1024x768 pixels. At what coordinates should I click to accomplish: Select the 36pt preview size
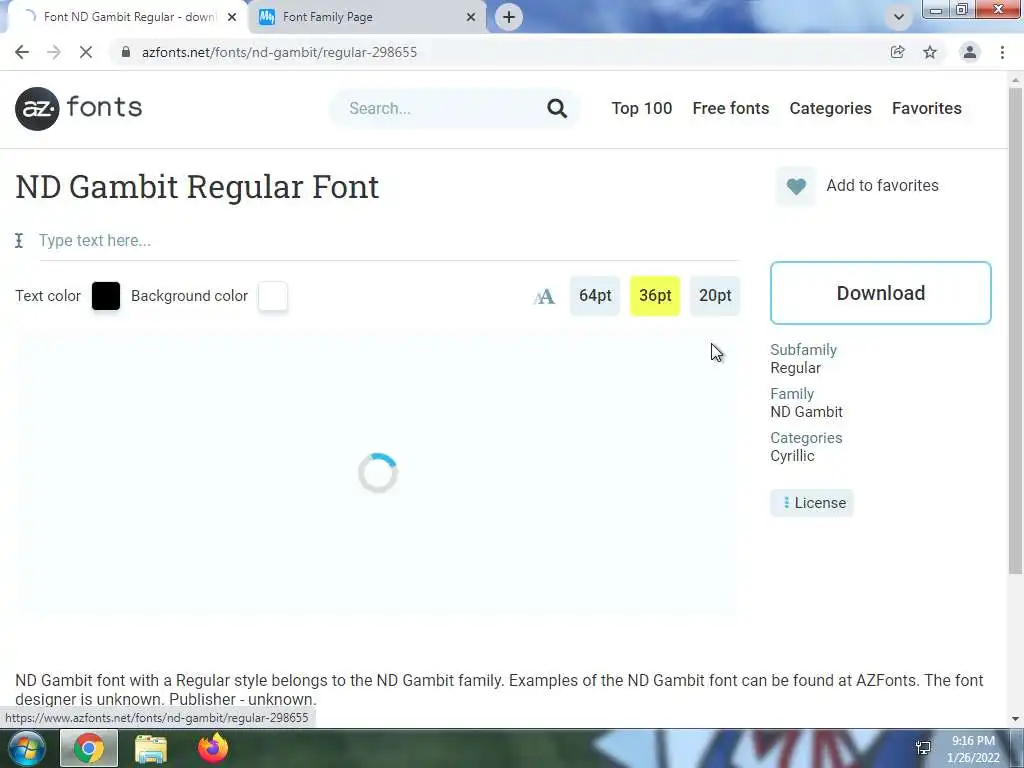[655, 296]
